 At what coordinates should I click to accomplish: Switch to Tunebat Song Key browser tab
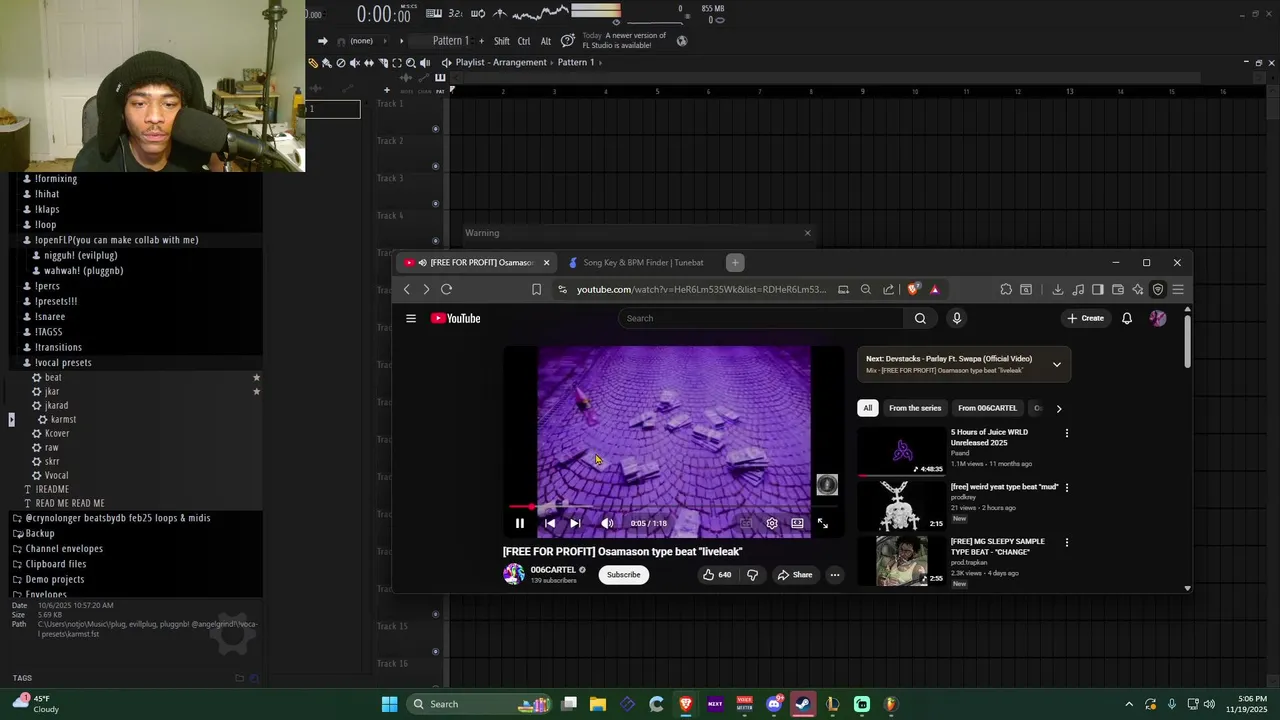tap(641, 262)
